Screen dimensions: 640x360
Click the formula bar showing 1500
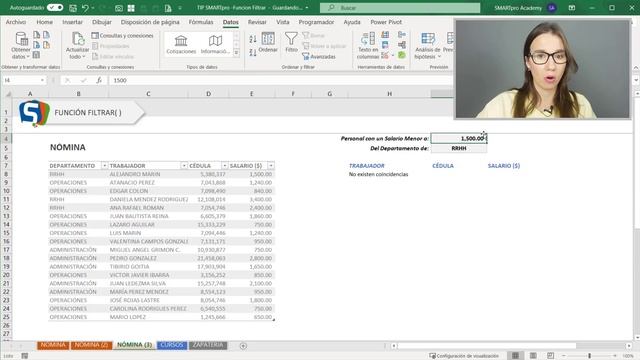tap(282, 80)
